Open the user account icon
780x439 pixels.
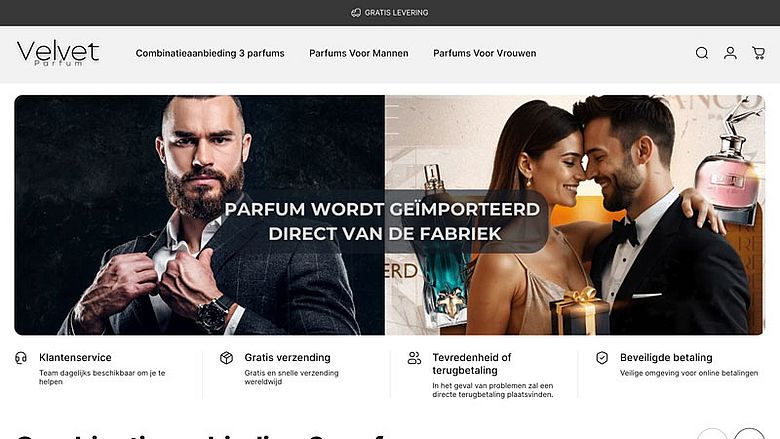[730, 53]
